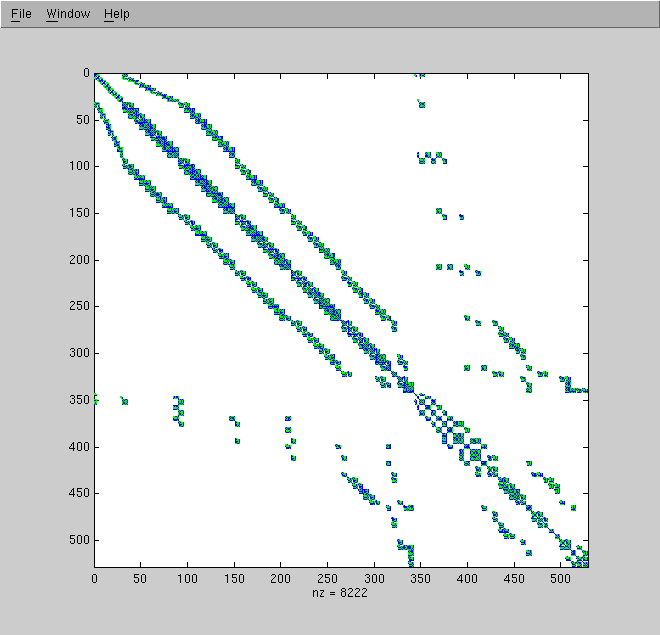Screen dimensions: 660x635
Task: Open the File menu
Action: [x=21, y=14]
